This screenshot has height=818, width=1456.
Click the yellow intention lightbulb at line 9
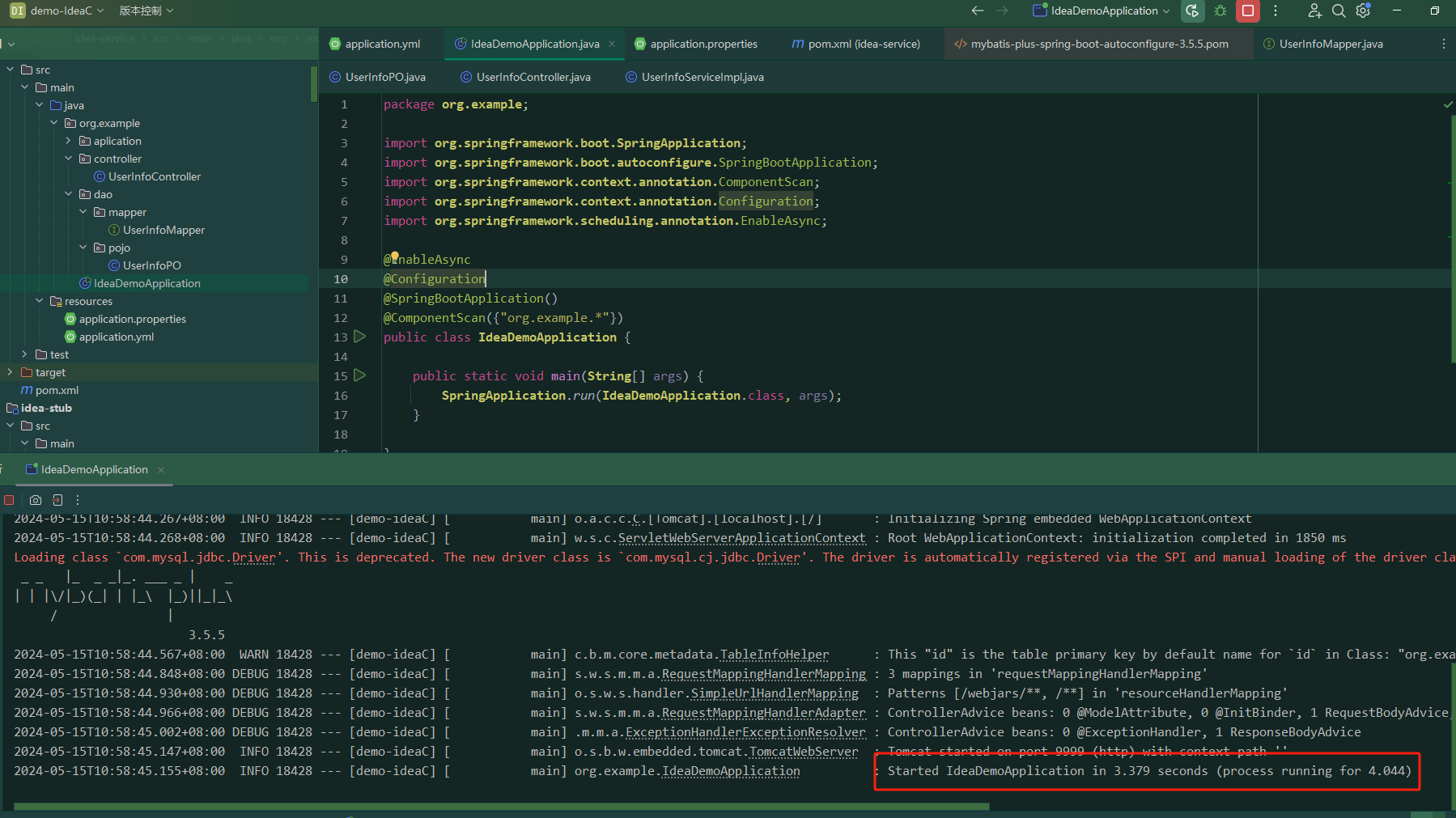click(394, 256)
